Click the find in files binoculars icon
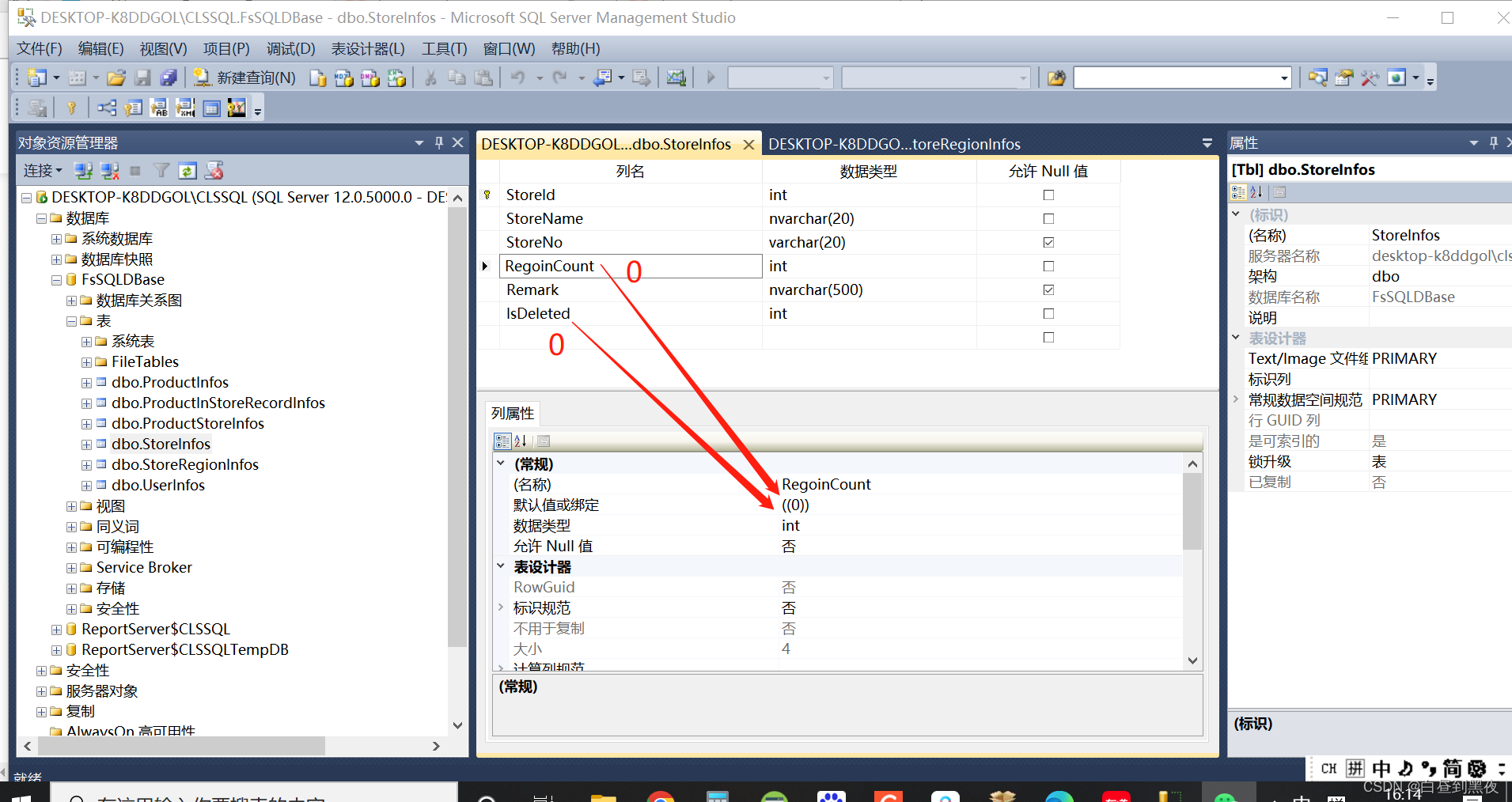This screenshot has height=802, width=1512. tap(1056, 78)
